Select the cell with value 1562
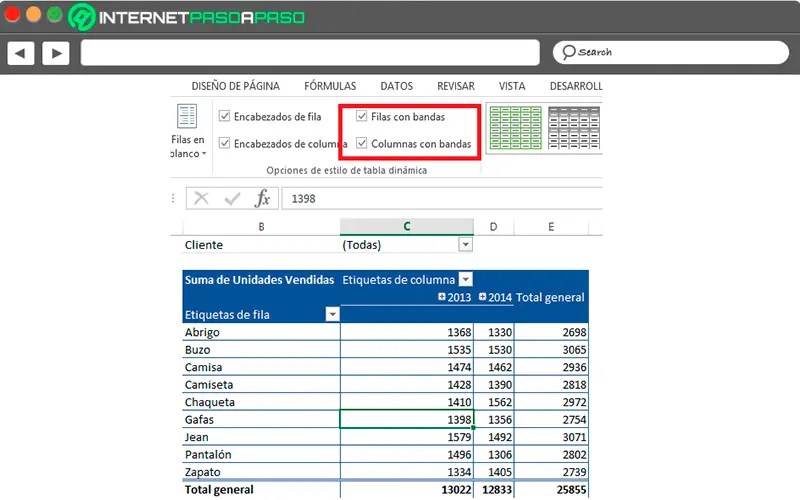 tap(494, 402)
